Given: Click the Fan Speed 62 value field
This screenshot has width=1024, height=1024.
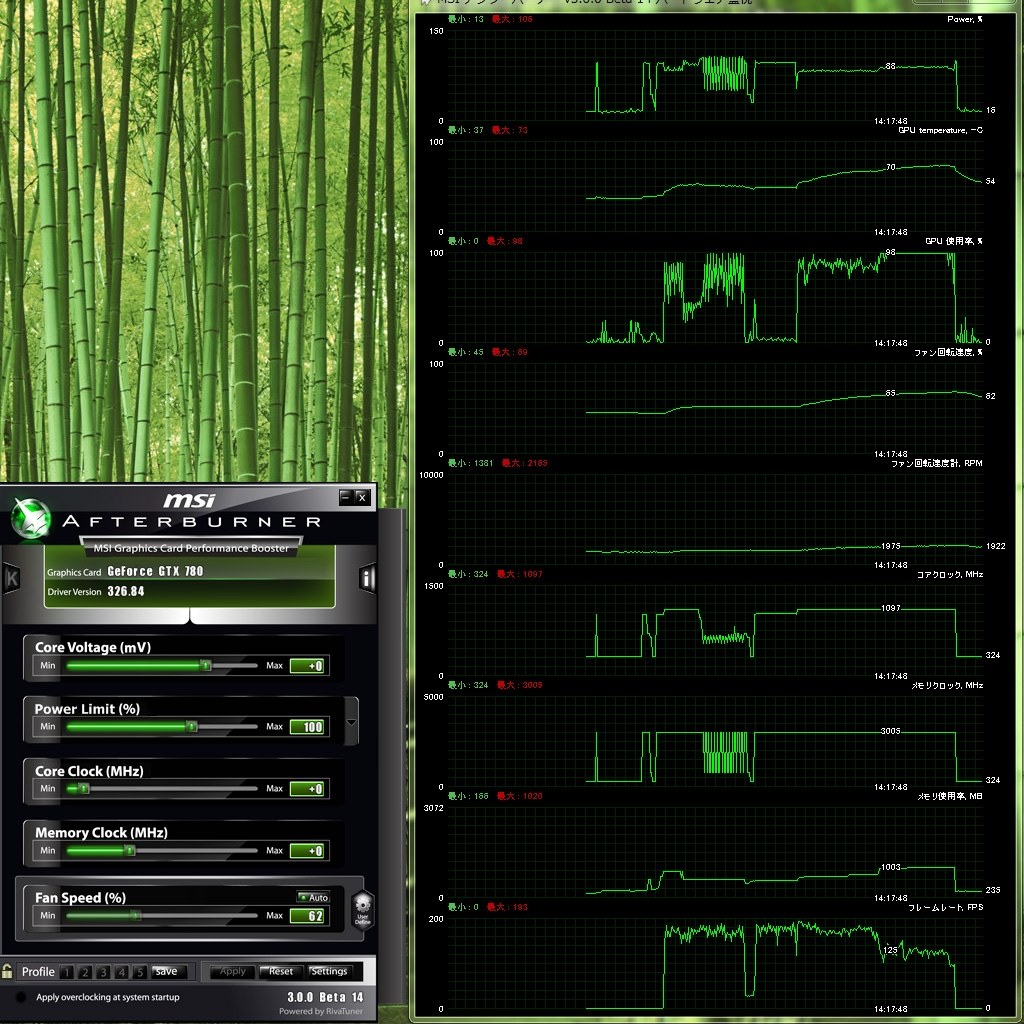Looking at the screenshot, I should pyautogui.click(x=307, y=916).
